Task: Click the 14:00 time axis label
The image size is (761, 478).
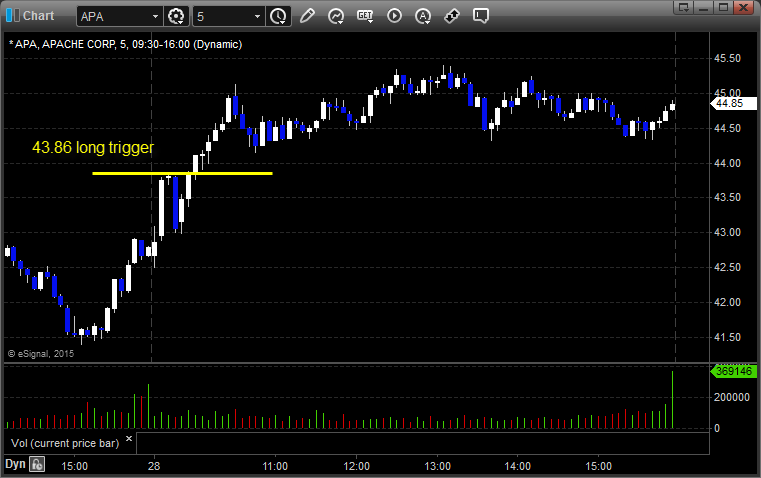Action: [517, 466]
